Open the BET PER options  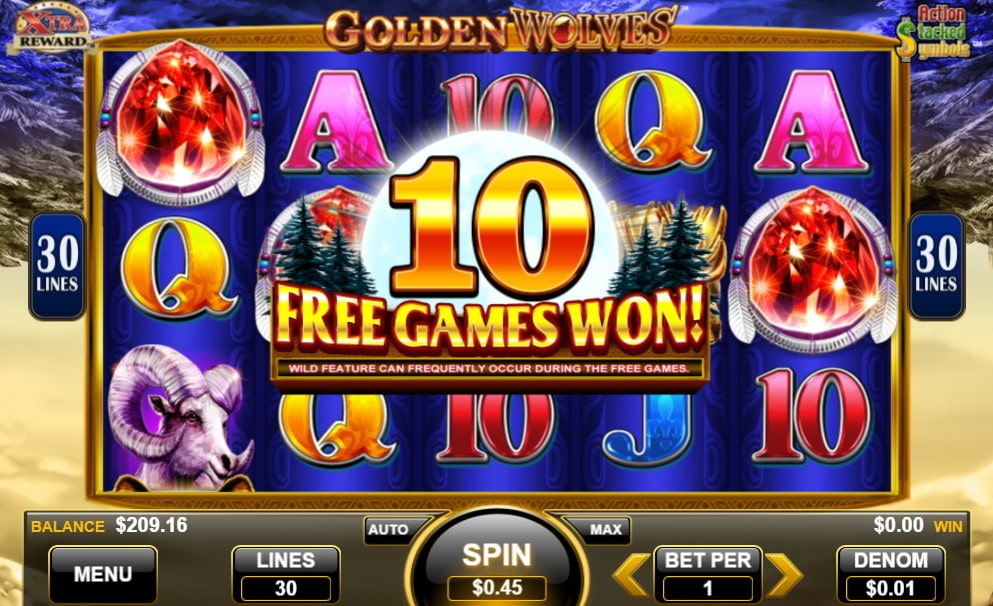708,574
